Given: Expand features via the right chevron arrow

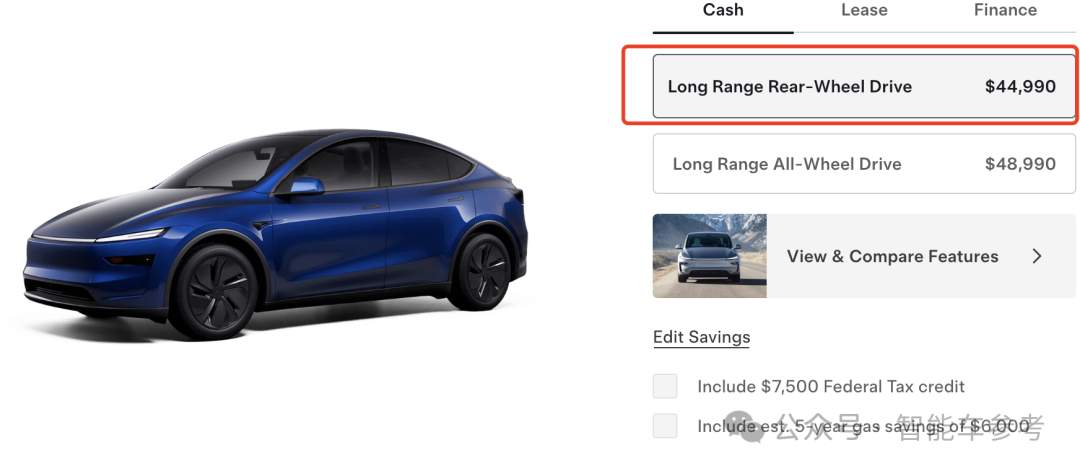Looking at the screenshot, I should [x=1037, y=256].
